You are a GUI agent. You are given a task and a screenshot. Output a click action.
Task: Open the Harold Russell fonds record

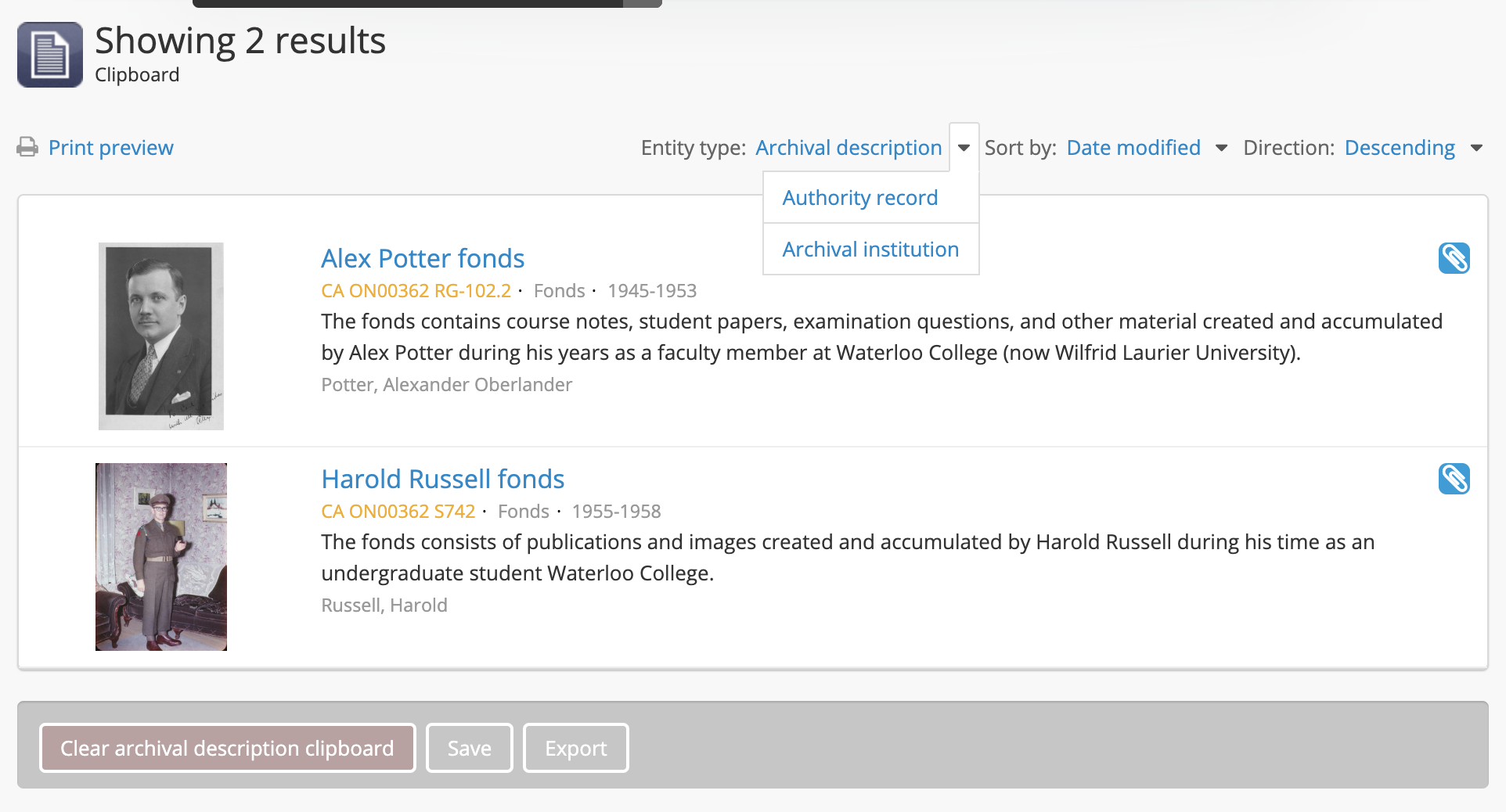442,479
